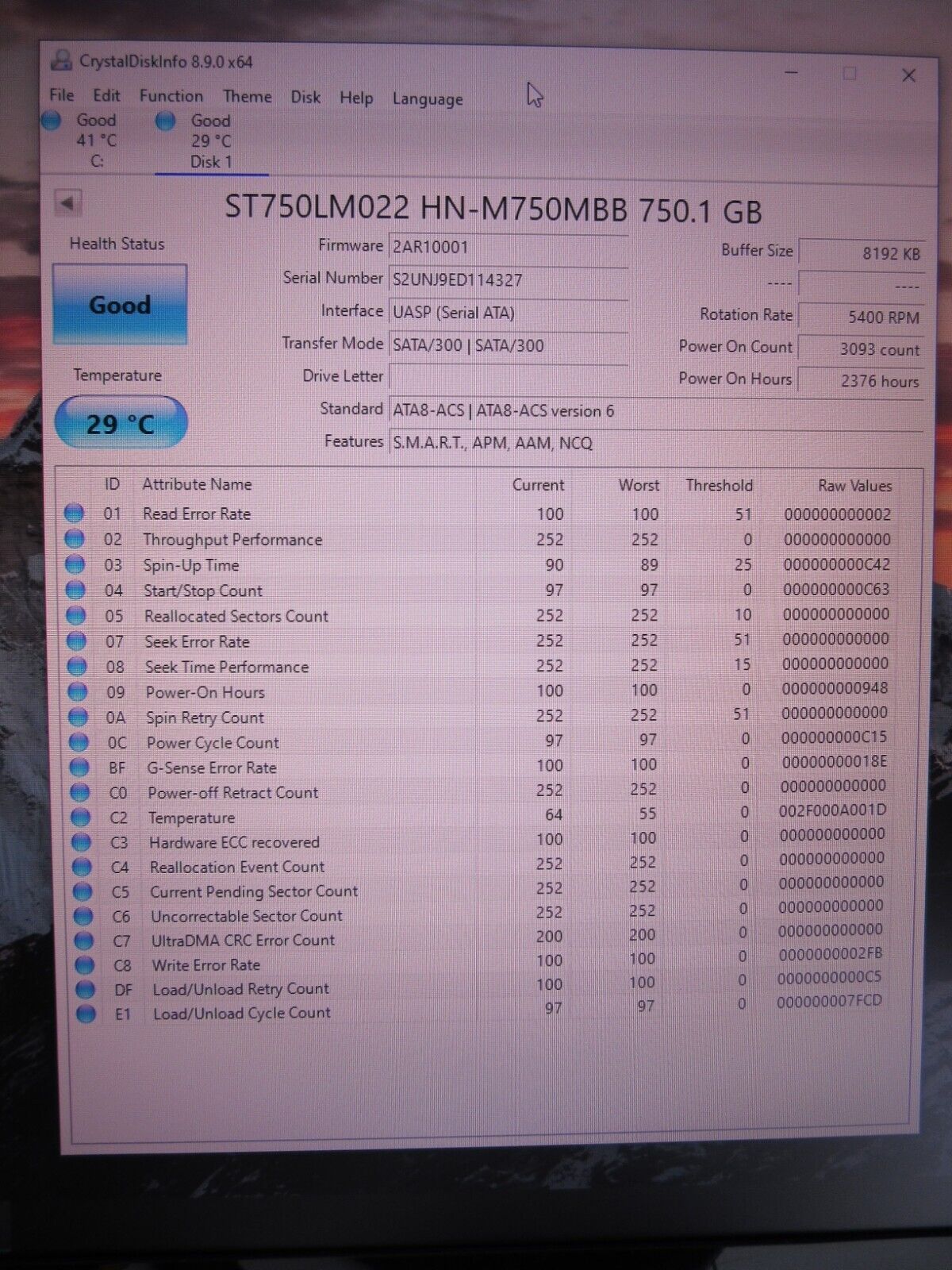The width and height of the screenshot is (952, 1270).
Task: Click the Rotation Rate value 5400 RPM
Action: coord(862,317)
